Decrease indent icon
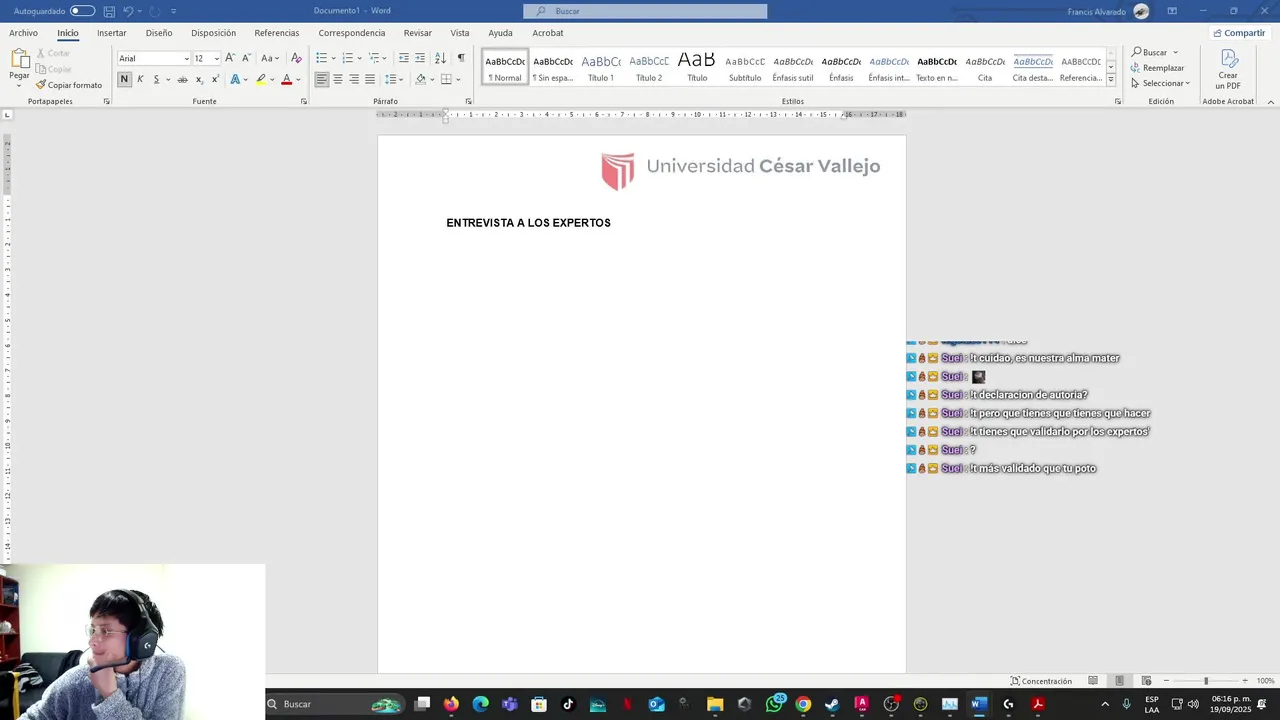Viewport: 1280px width, 720px height. coord(404,58)
